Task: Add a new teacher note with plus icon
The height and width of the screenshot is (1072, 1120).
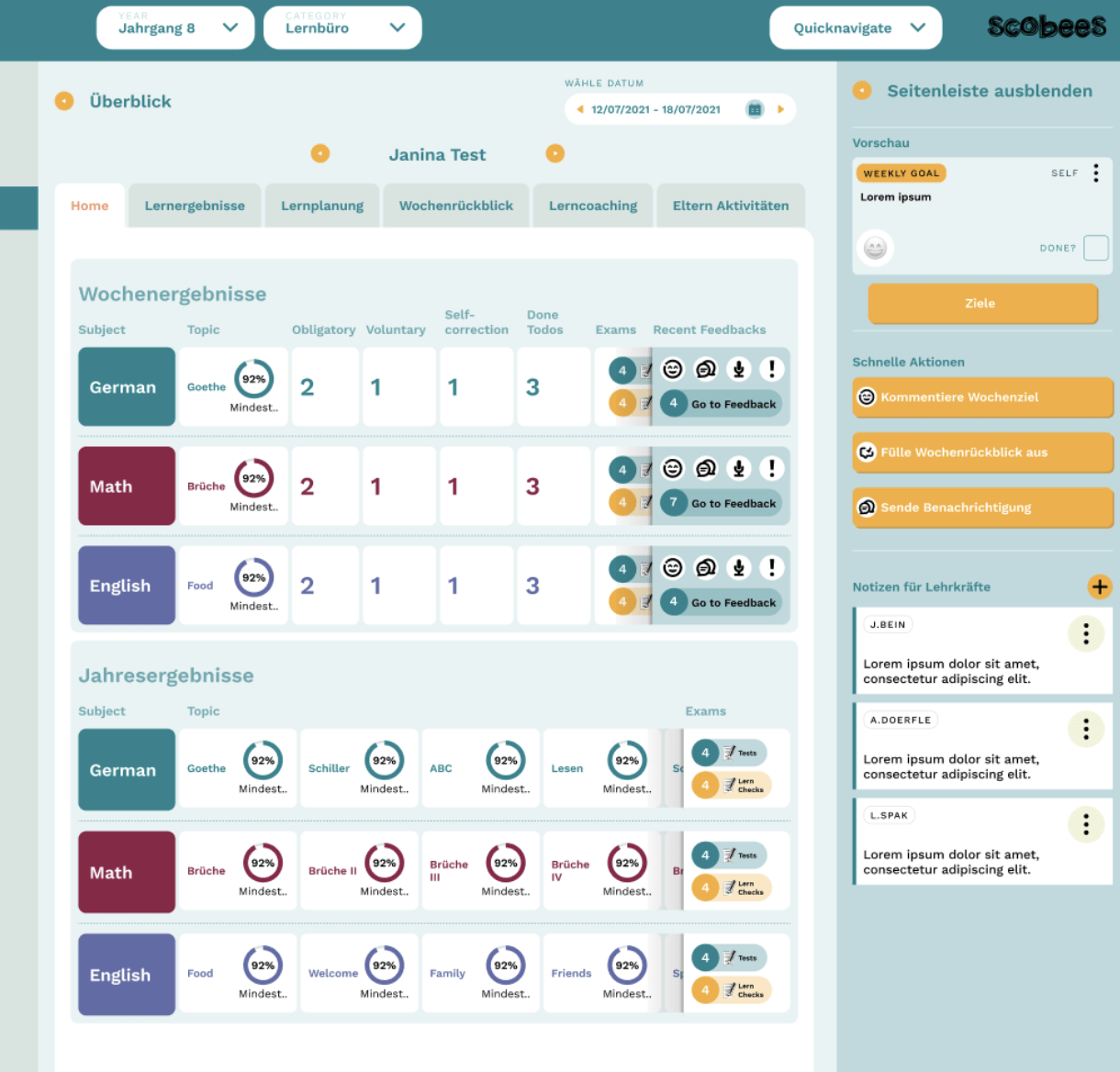Action: pos(1099,586)
